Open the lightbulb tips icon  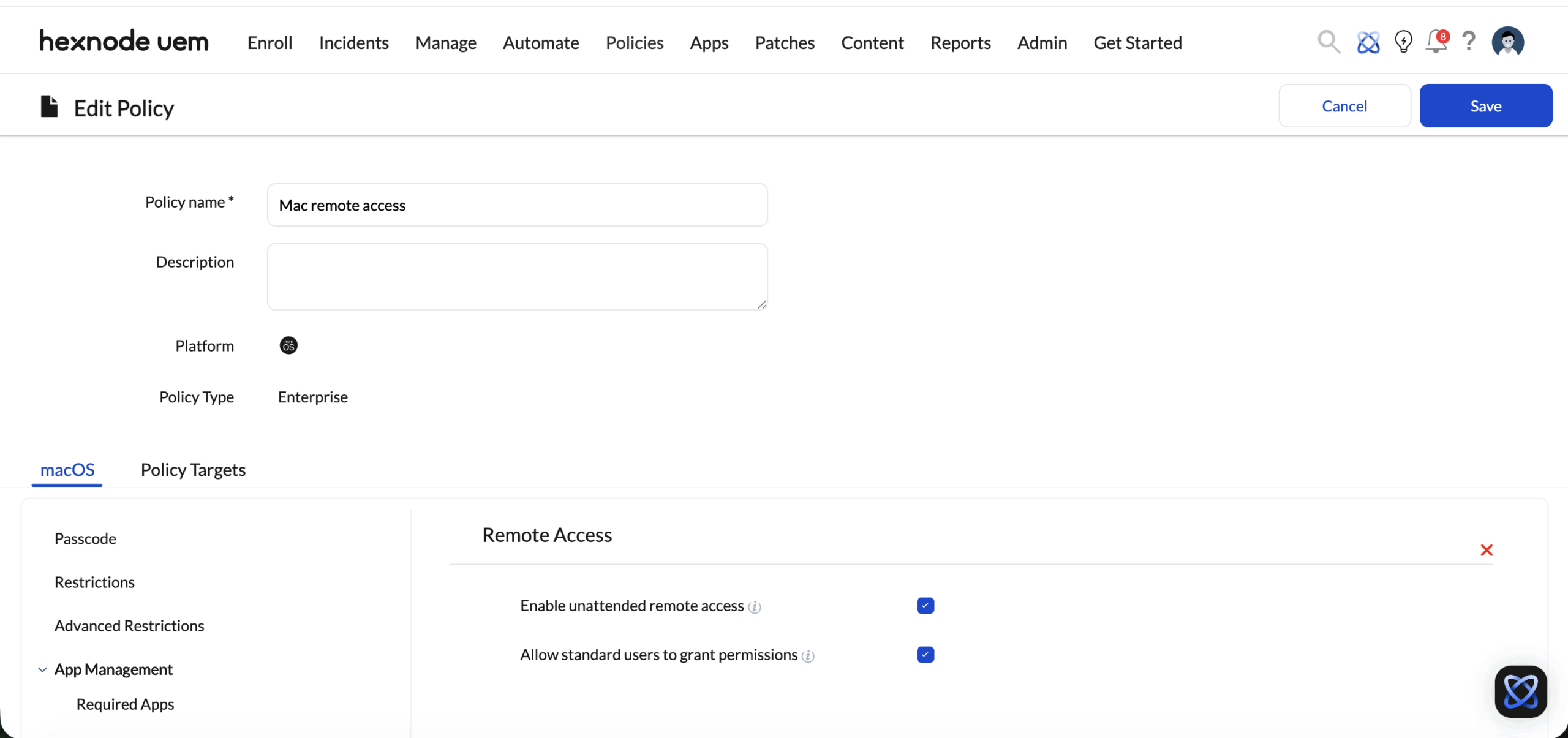(x=1403, y=42)
